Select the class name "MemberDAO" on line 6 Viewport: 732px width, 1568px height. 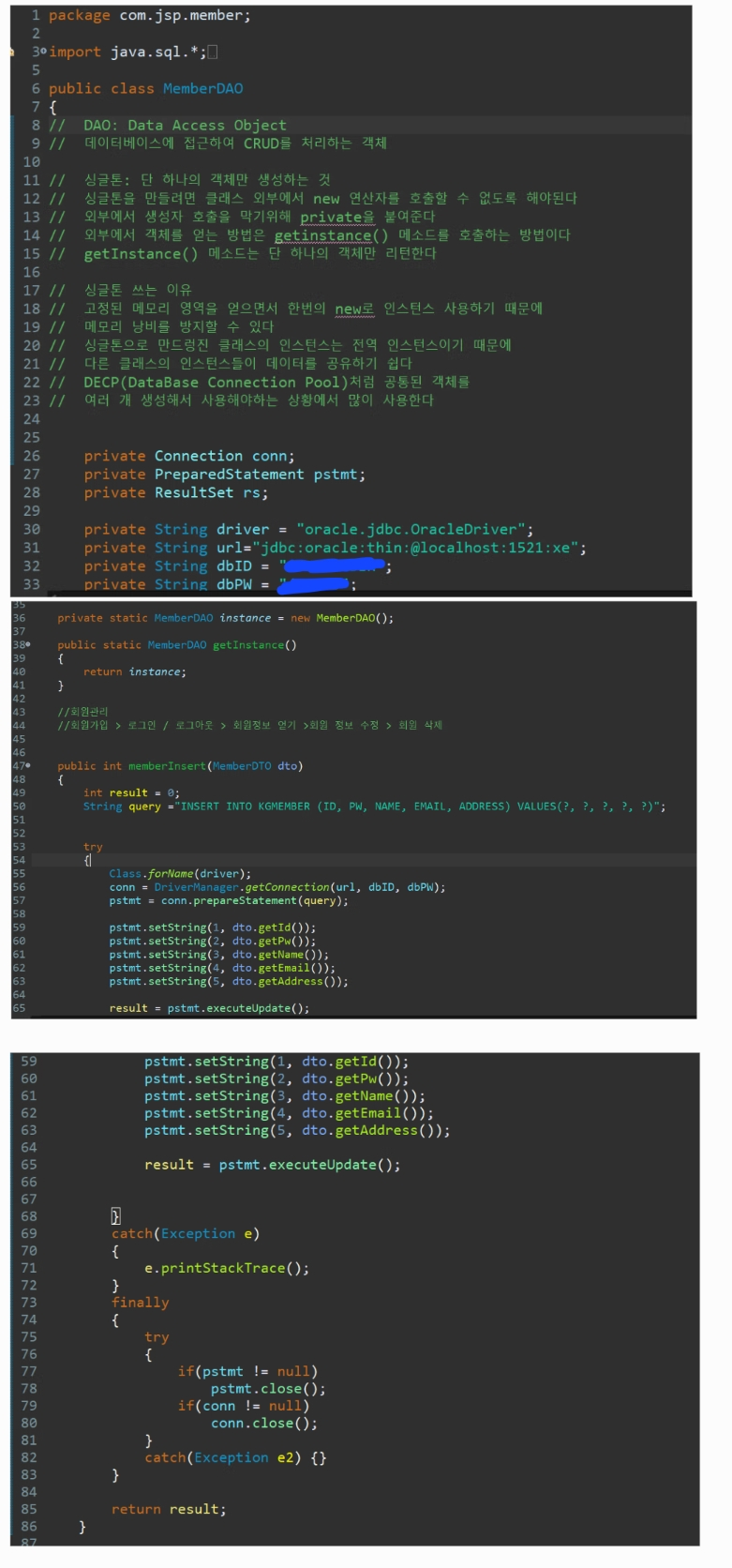pyautogui.click(x=202, y=88)
